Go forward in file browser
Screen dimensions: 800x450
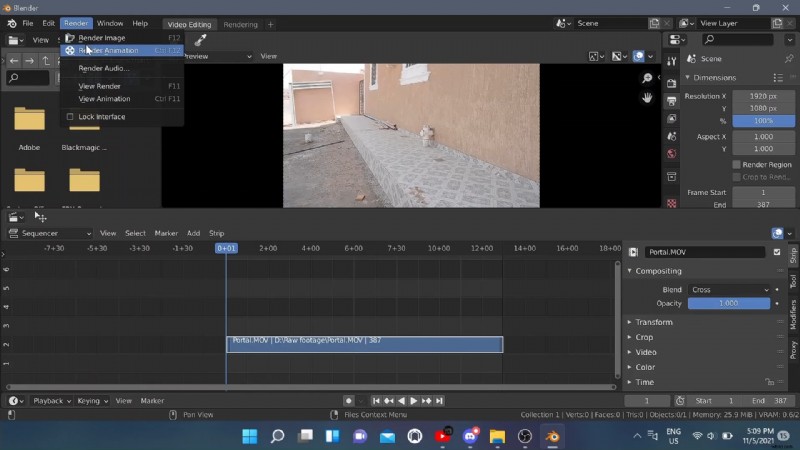click(x=30, y=61)
